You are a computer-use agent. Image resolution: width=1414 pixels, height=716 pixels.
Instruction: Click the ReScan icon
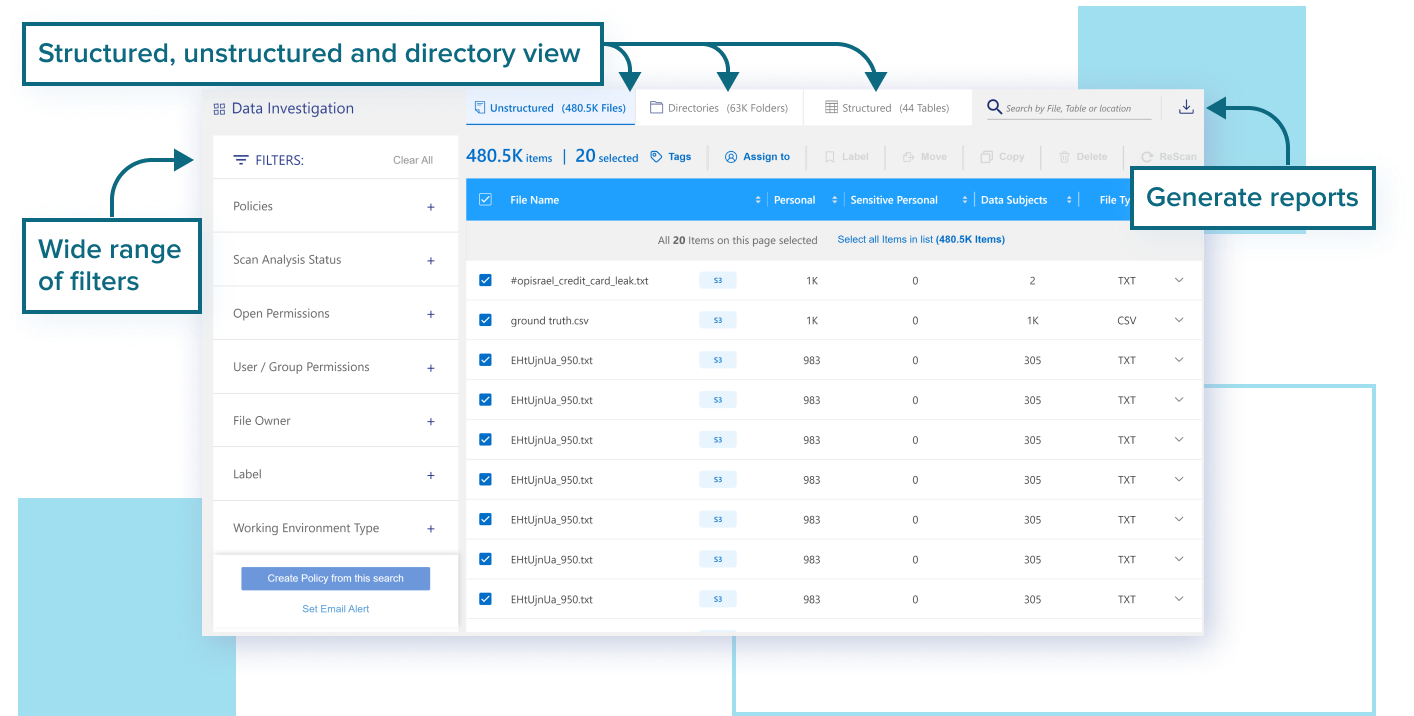pyautogui.click(x=1146, y=157)
